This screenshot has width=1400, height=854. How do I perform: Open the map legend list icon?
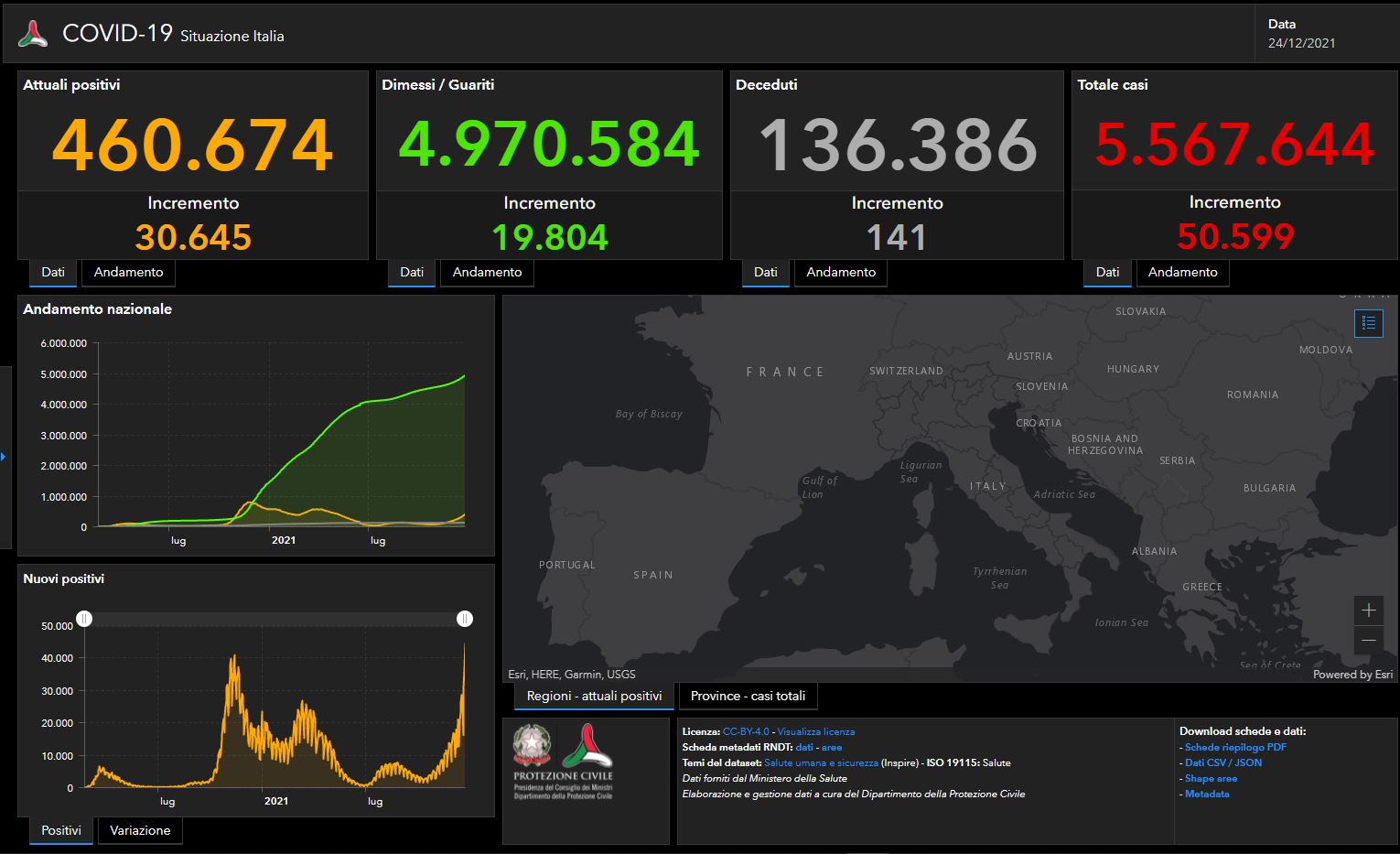(x=1368, y=323)
